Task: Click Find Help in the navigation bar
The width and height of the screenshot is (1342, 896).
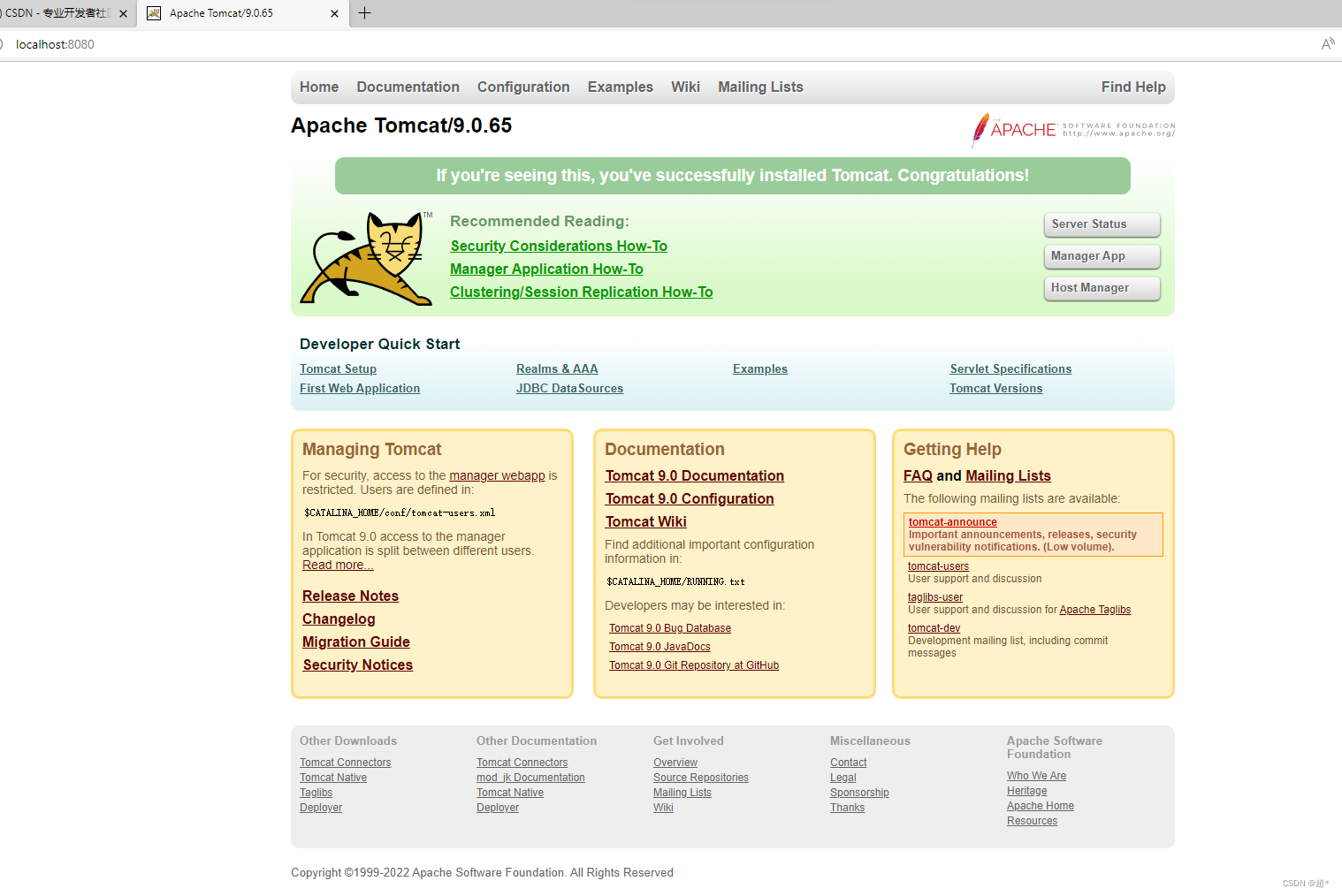Action: [x=1133, y=87]
